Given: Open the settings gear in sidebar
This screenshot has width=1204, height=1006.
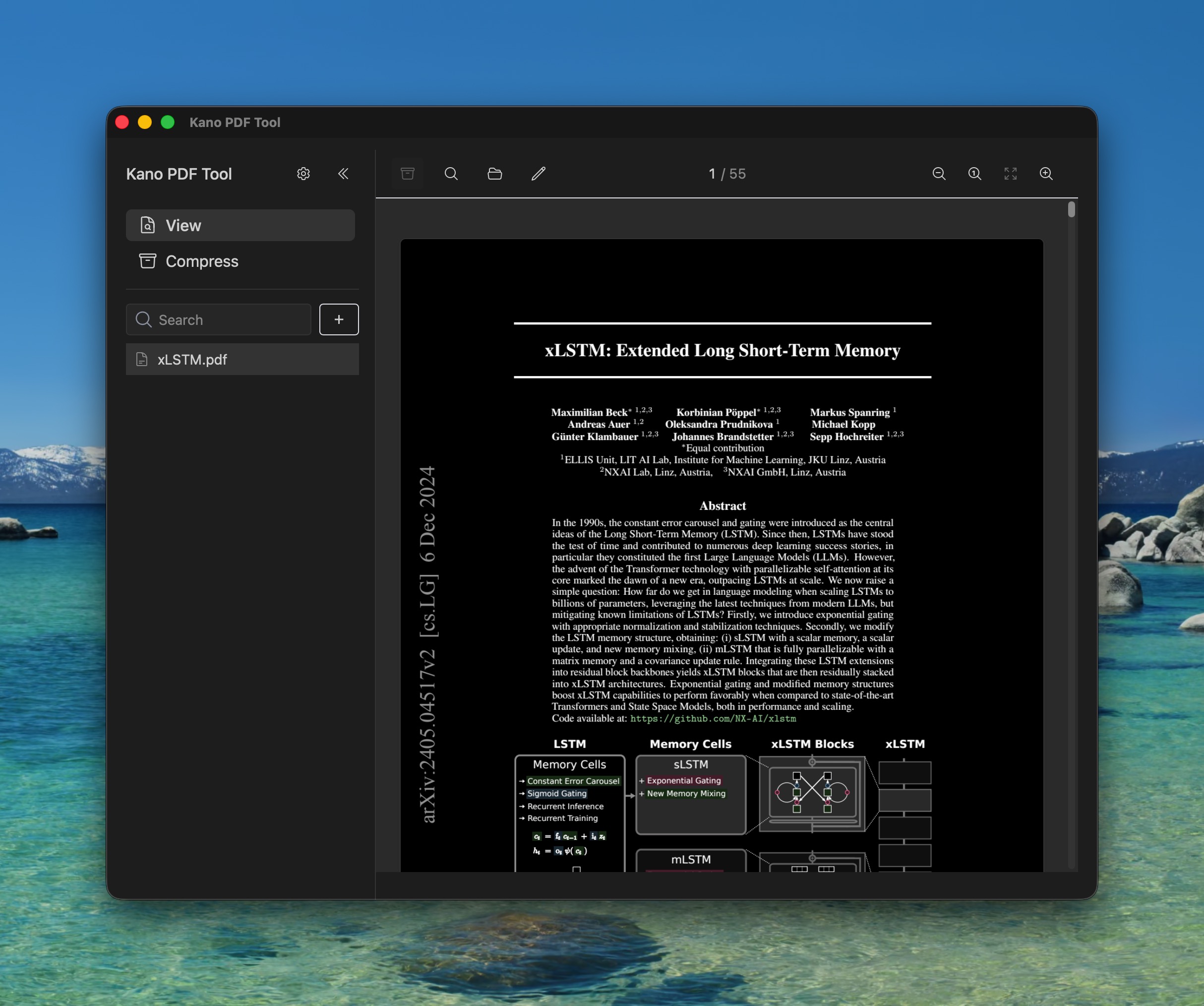Looking at the screenshot, I should pos(303,174).
